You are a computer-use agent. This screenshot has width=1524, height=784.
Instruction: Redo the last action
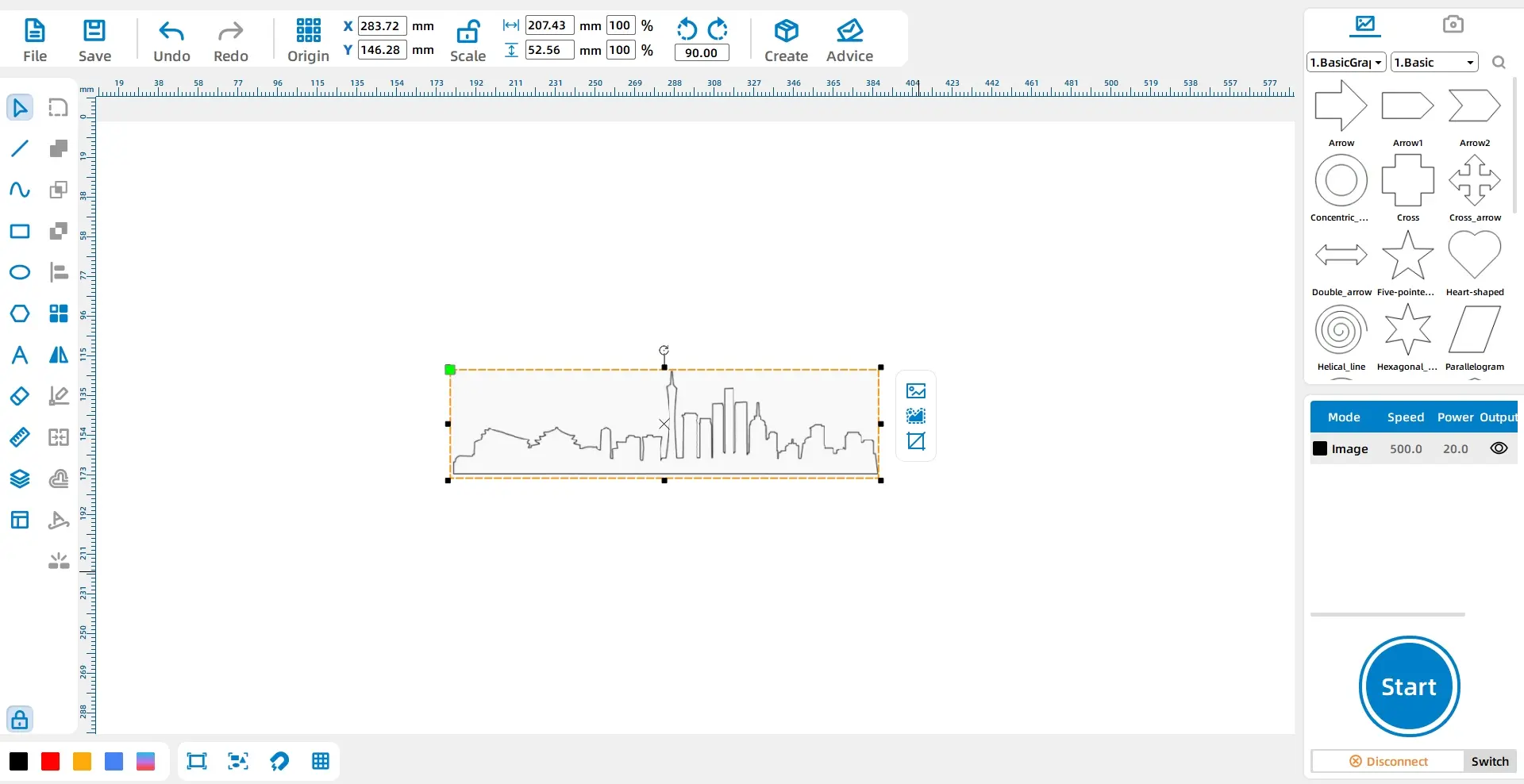point(230,40)
